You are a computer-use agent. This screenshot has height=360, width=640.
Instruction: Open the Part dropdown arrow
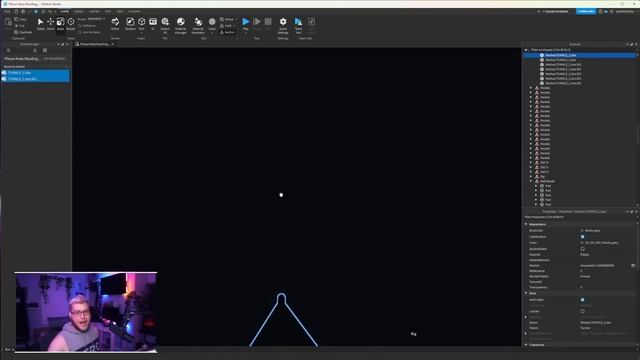141,32
